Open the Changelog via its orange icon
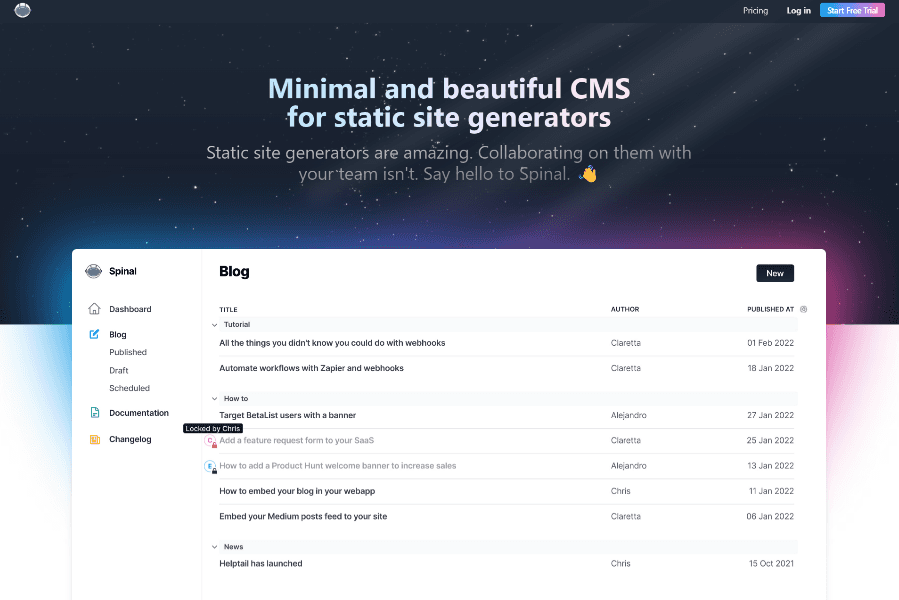The image size is (899, 600). tap(93, 438)
